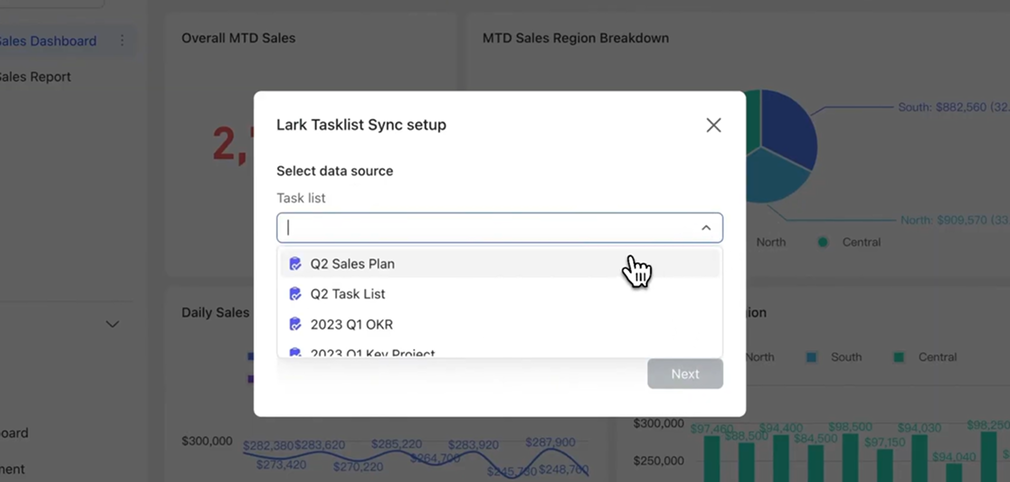Viewport: 1010px width, 482px height.
Task: Select Q2 Sales Plan from the list
Action: click(x=499, y=264)
